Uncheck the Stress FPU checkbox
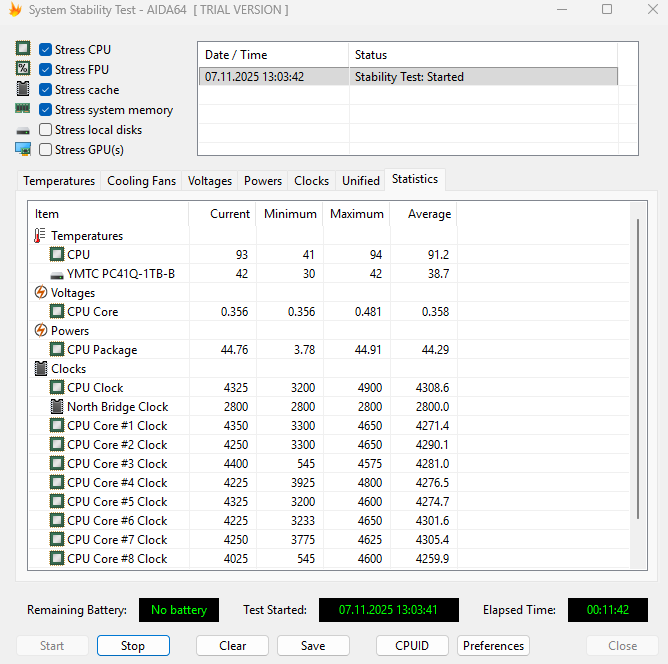 click(45, 69)
